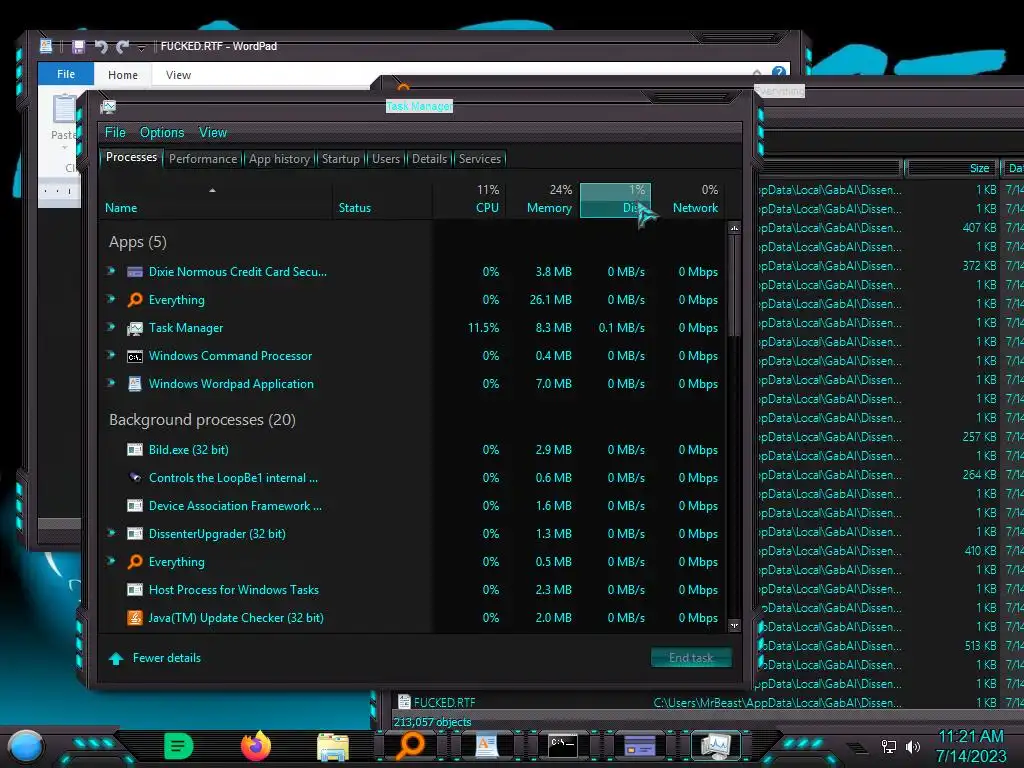The image size is (1024, 768).
Task: Expand the background Everything process
Action: pyautogui.click(x=111, y=560)
